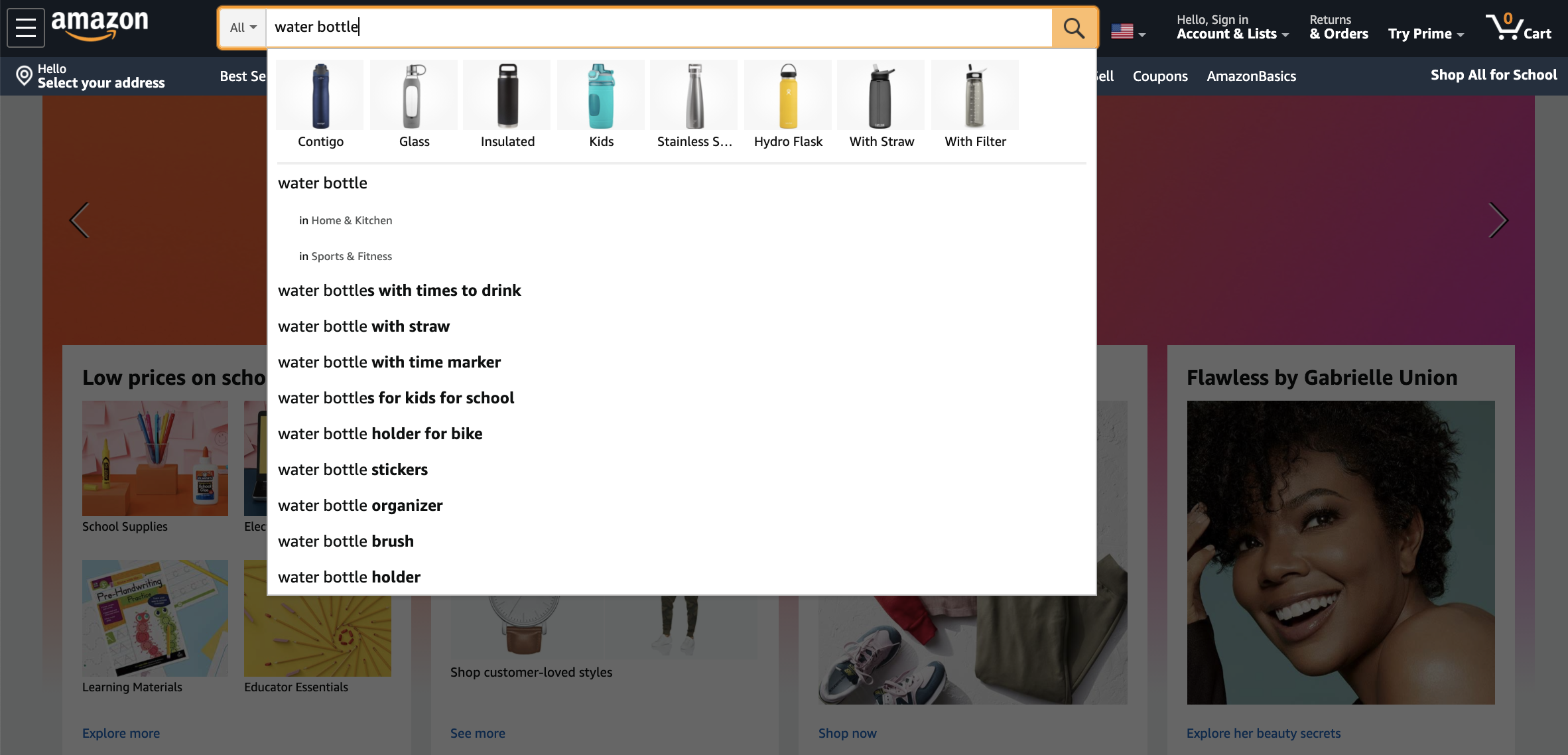Pick 'water bottle holder for bike'
Screen dimensions: 1568x755
coord(682,434)
